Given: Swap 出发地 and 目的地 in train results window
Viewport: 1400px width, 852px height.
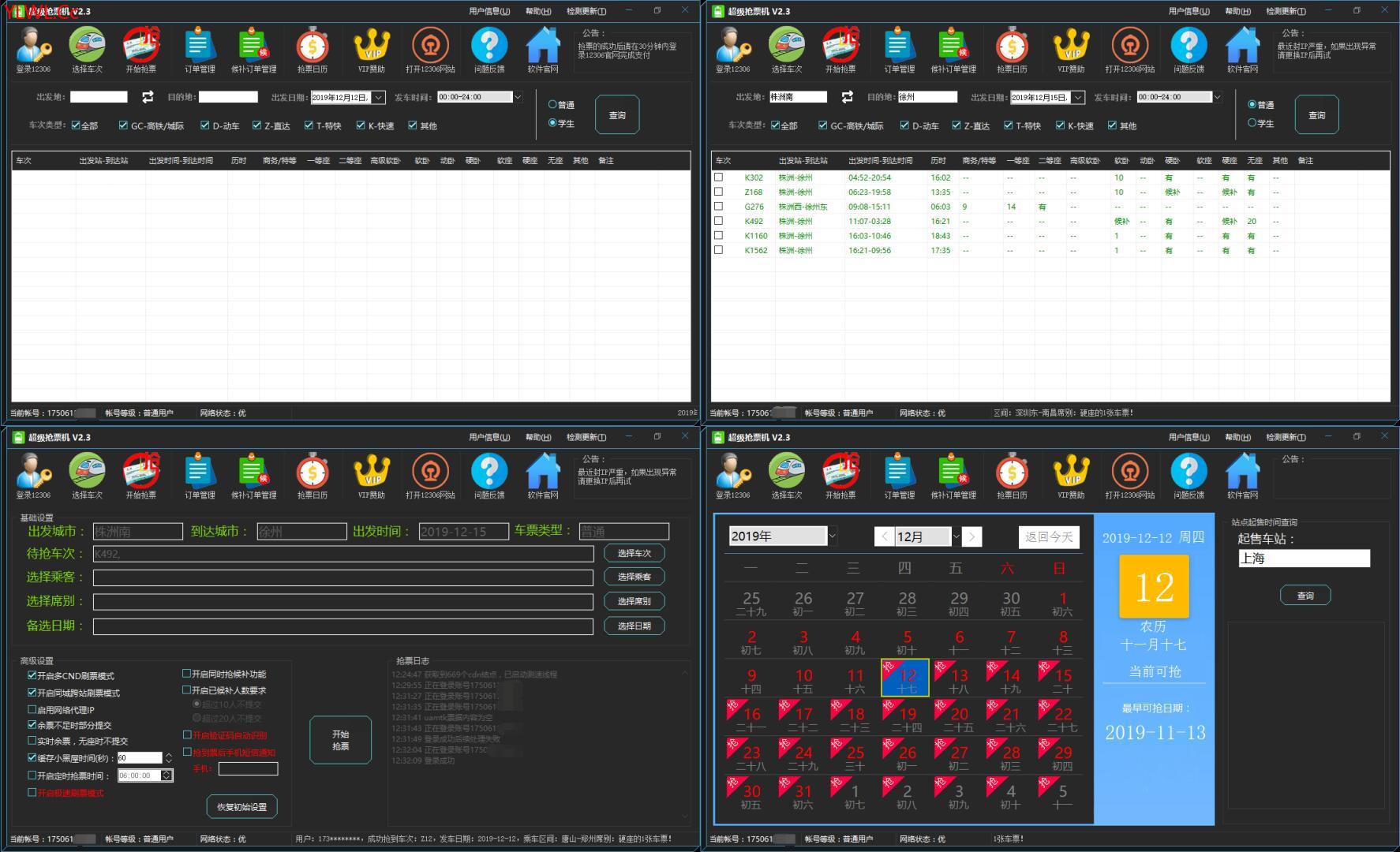Looking at the screenshot, I should (x=847, y=97).
